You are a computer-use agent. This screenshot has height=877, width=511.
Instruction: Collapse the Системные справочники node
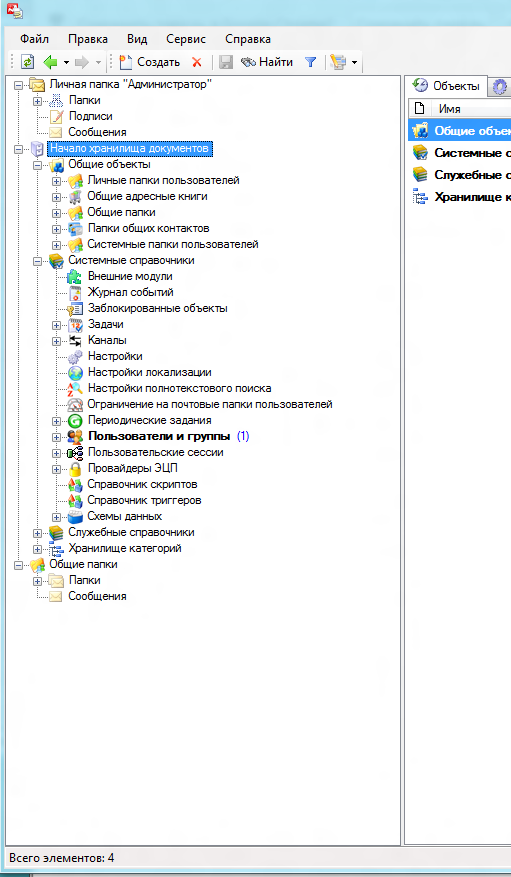[37, 261]
